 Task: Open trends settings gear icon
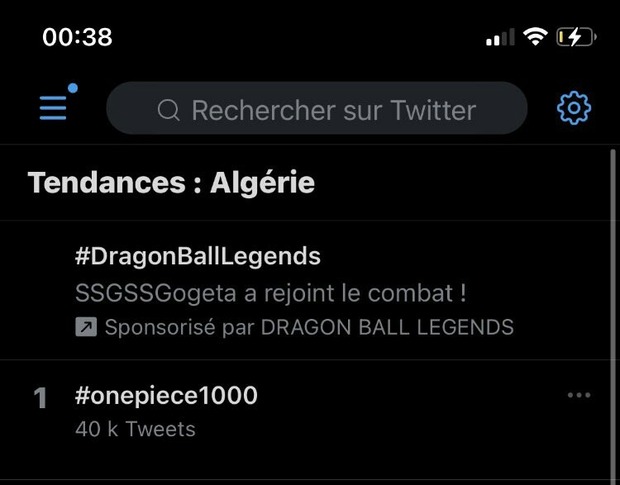tap(573, 108)
